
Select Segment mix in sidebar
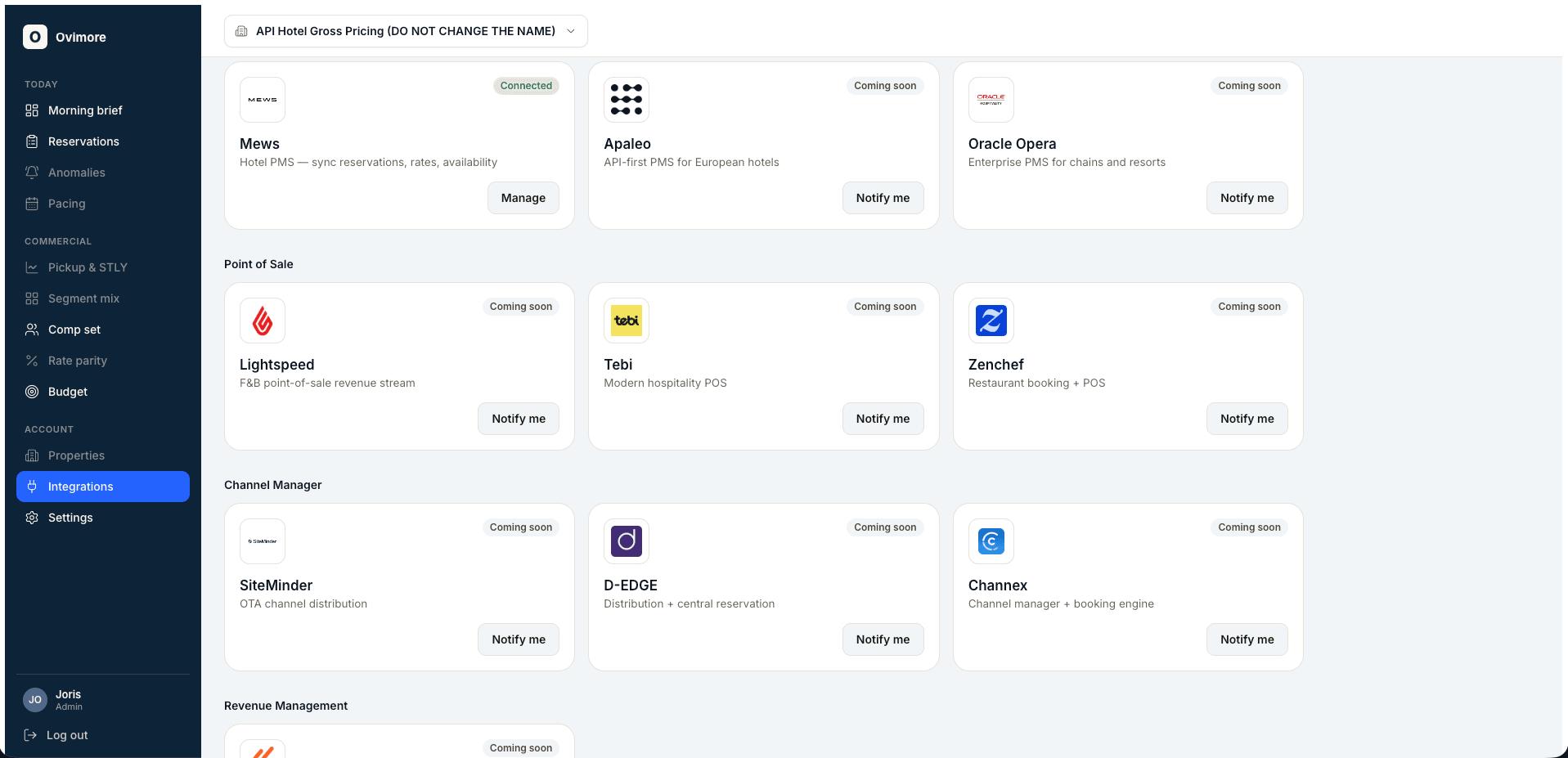[103, 298]
